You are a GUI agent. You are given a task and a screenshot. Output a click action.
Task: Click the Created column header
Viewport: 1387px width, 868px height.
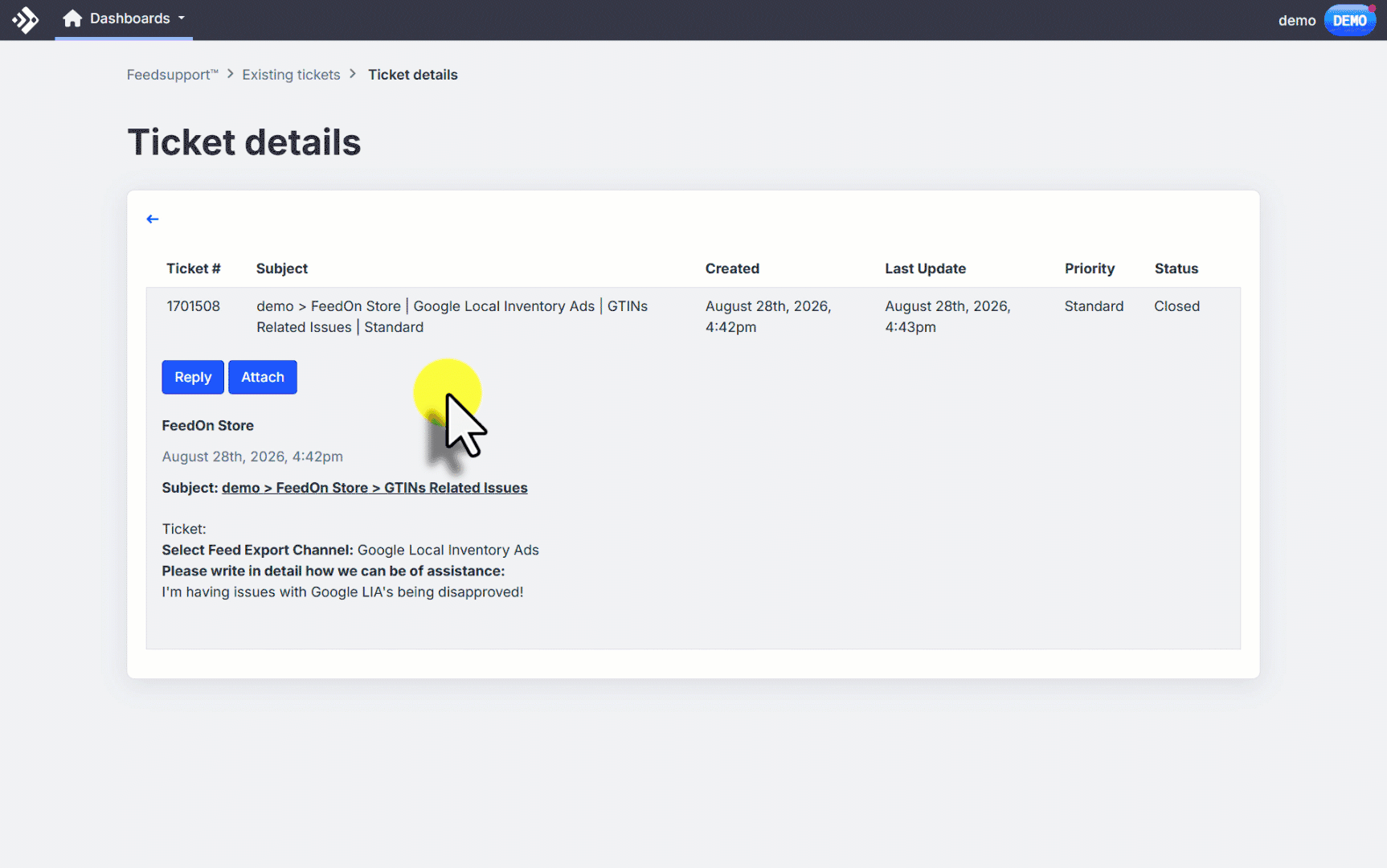(x=732, y=268)
